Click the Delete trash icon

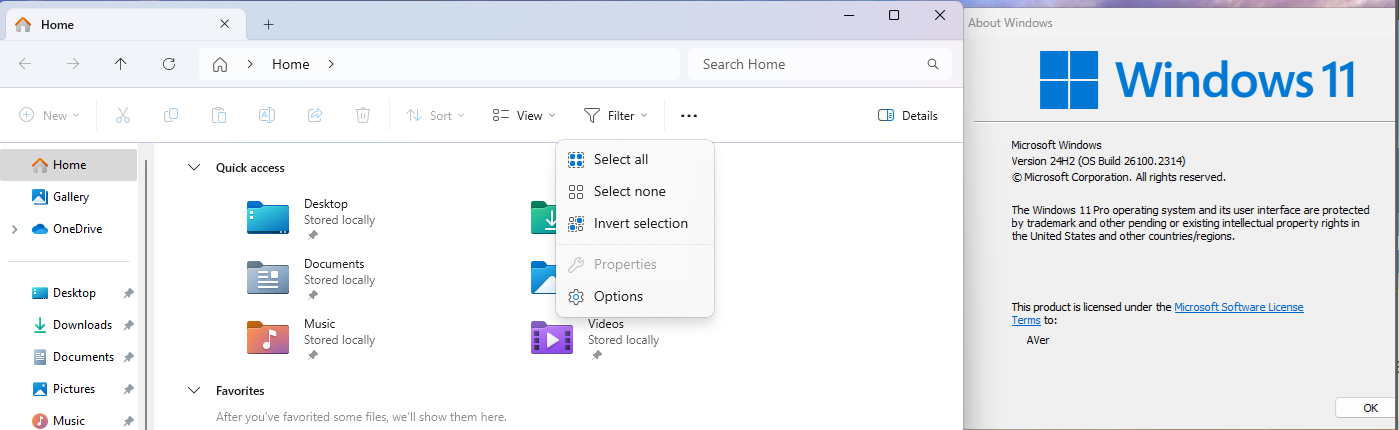[x=363, y=116]
